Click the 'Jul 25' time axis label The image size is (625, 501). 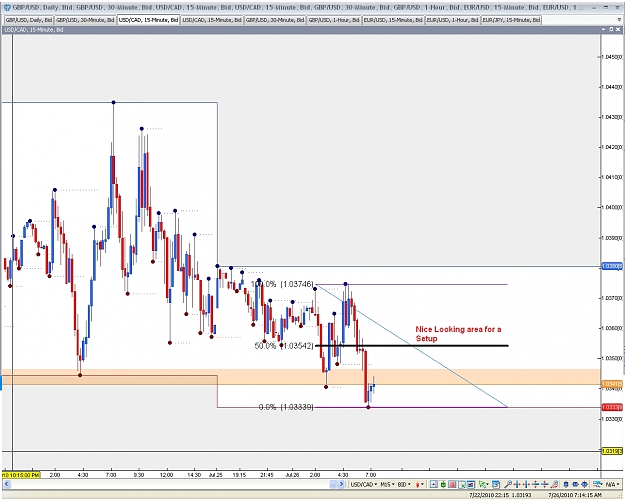point(215,475)
